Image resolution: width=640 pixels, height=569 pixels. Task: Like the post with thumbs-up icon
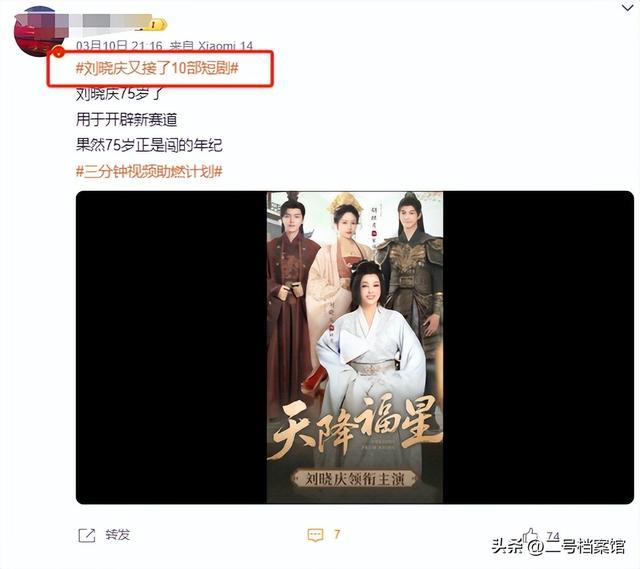[531, 535]
